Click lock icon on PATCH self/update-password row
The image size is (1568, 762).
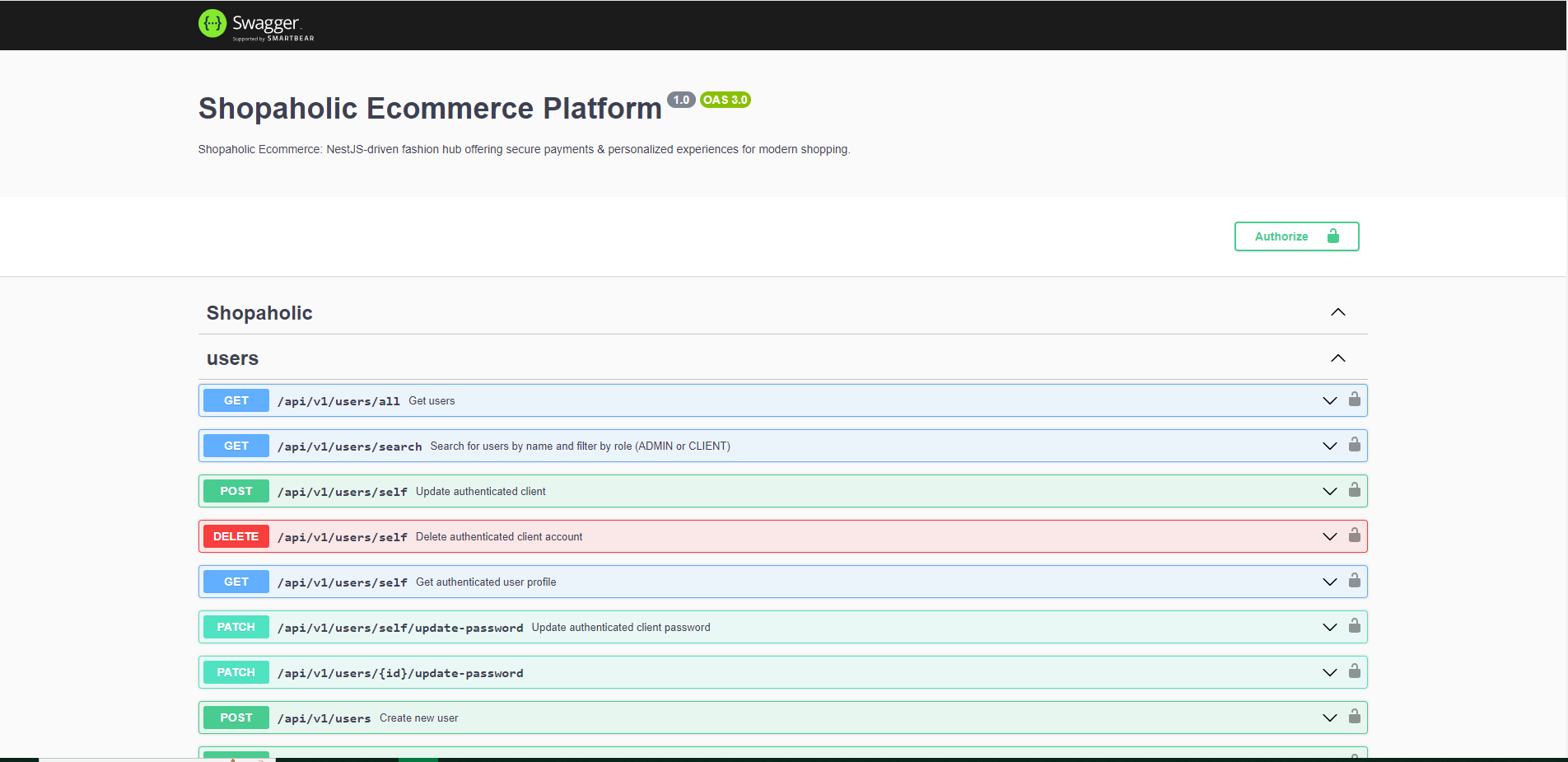tap(1354, 626)
